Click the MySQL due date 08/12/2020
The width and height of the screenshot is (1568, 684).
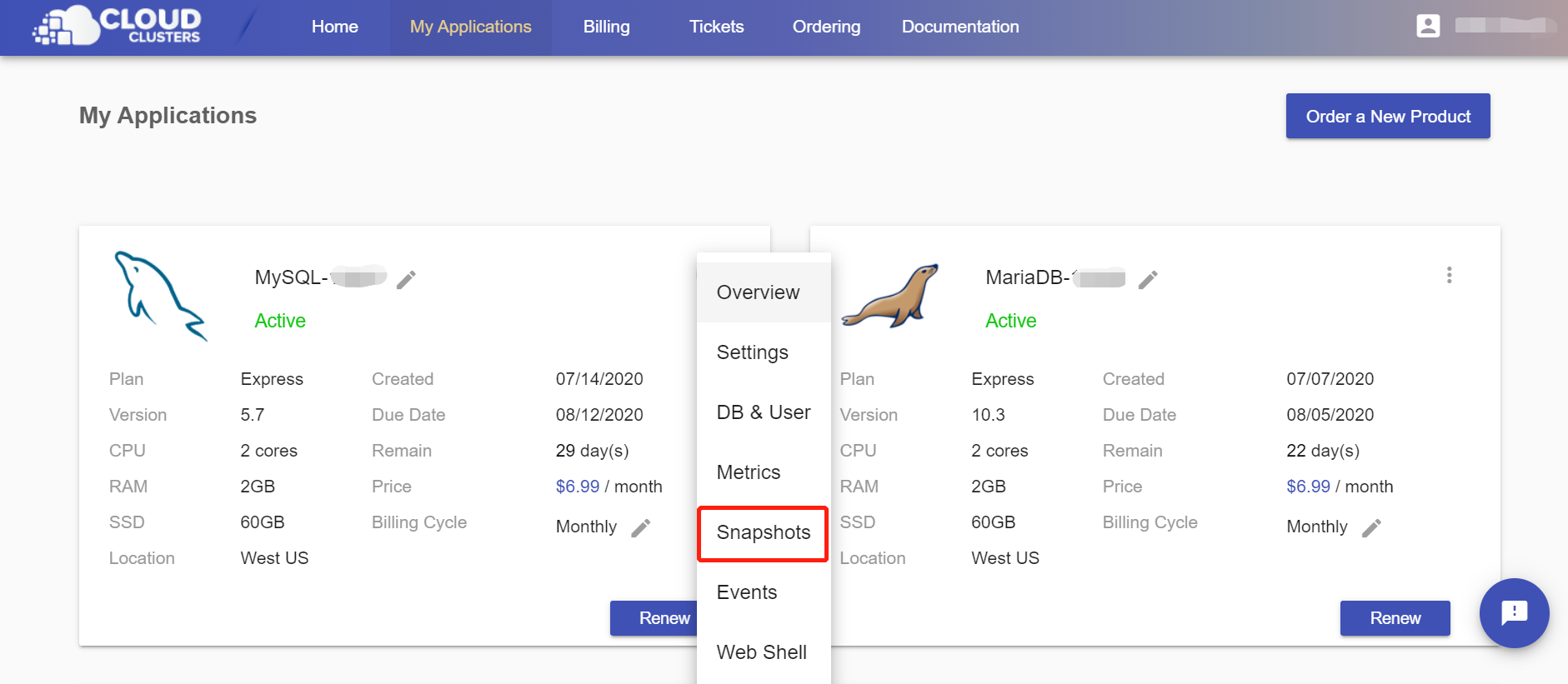(x=599, y=415)
